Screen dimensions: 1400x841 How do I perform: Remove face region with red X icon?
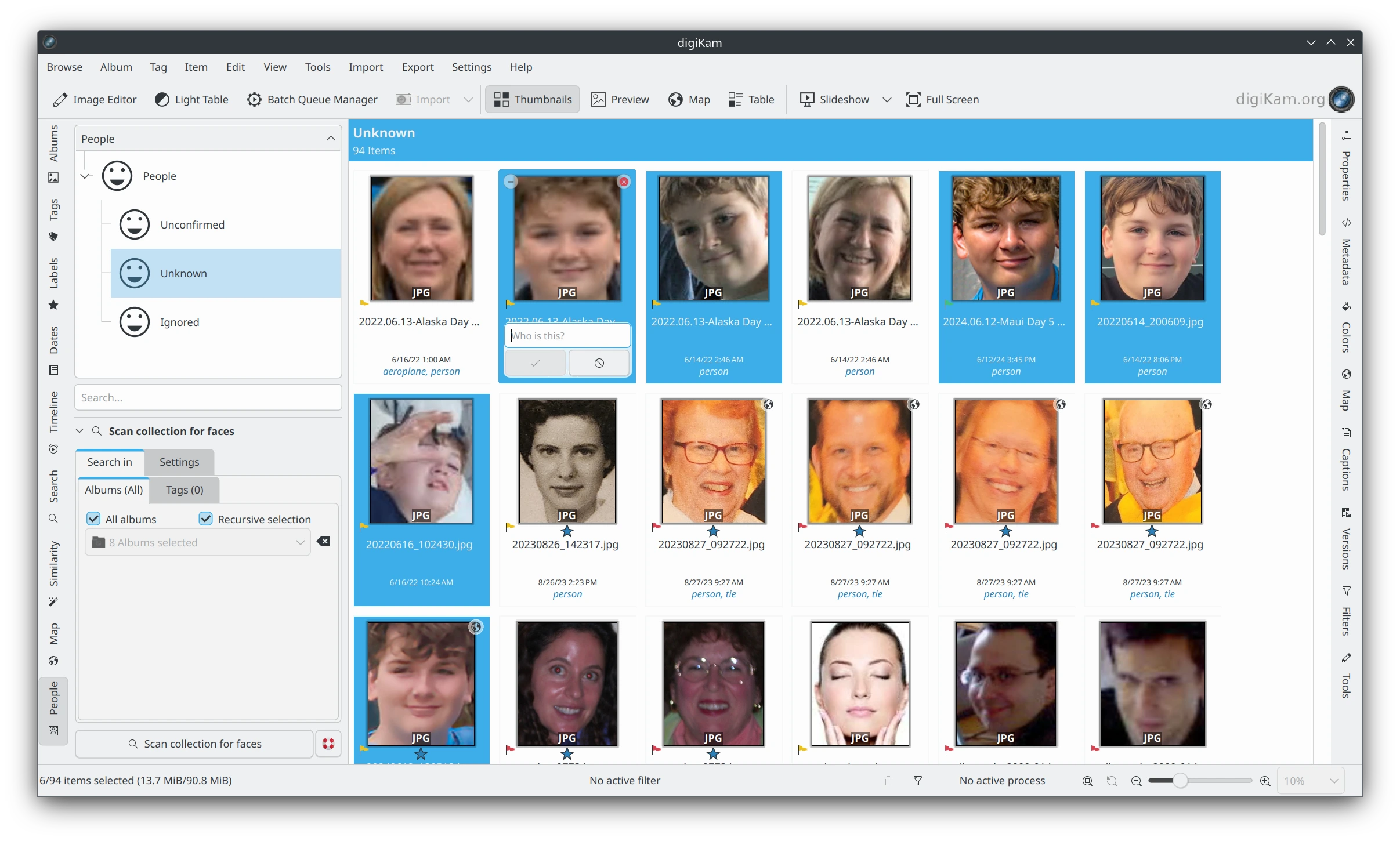(624, 182)
